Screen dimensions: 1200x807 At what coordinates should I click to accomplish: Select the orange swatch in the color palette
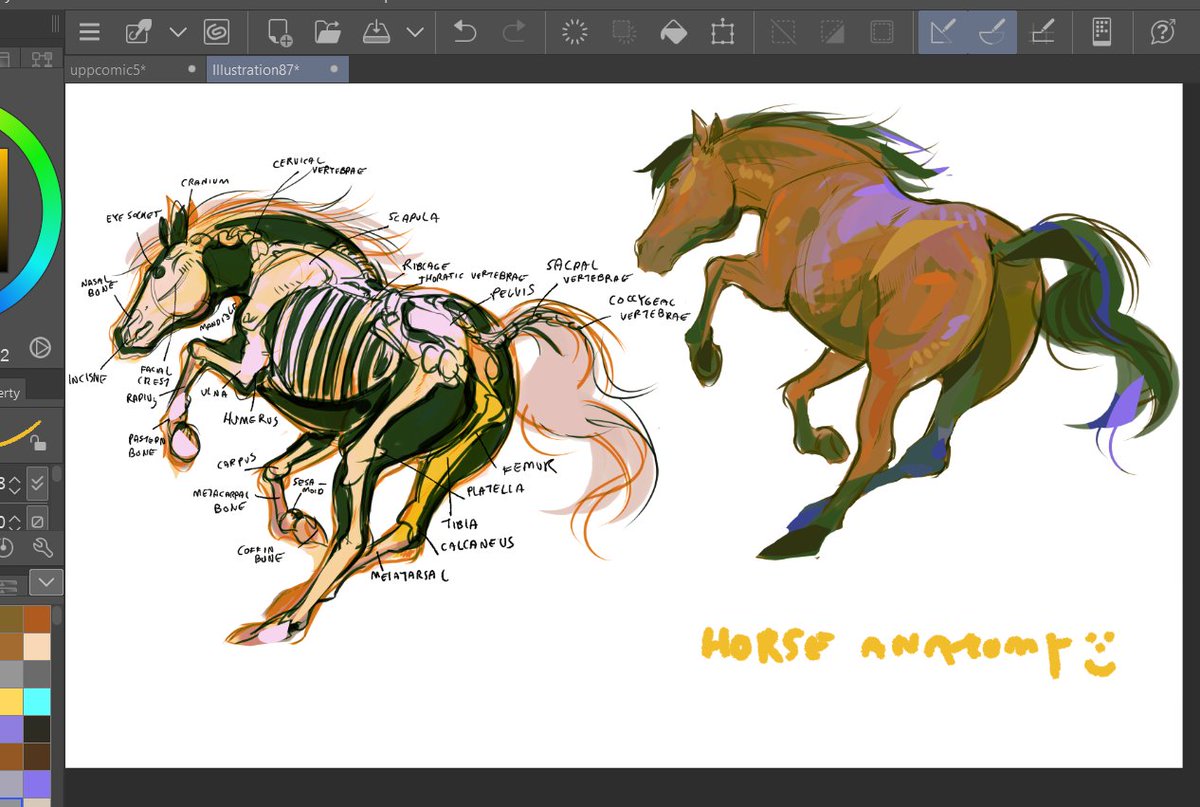coord(37,618)
